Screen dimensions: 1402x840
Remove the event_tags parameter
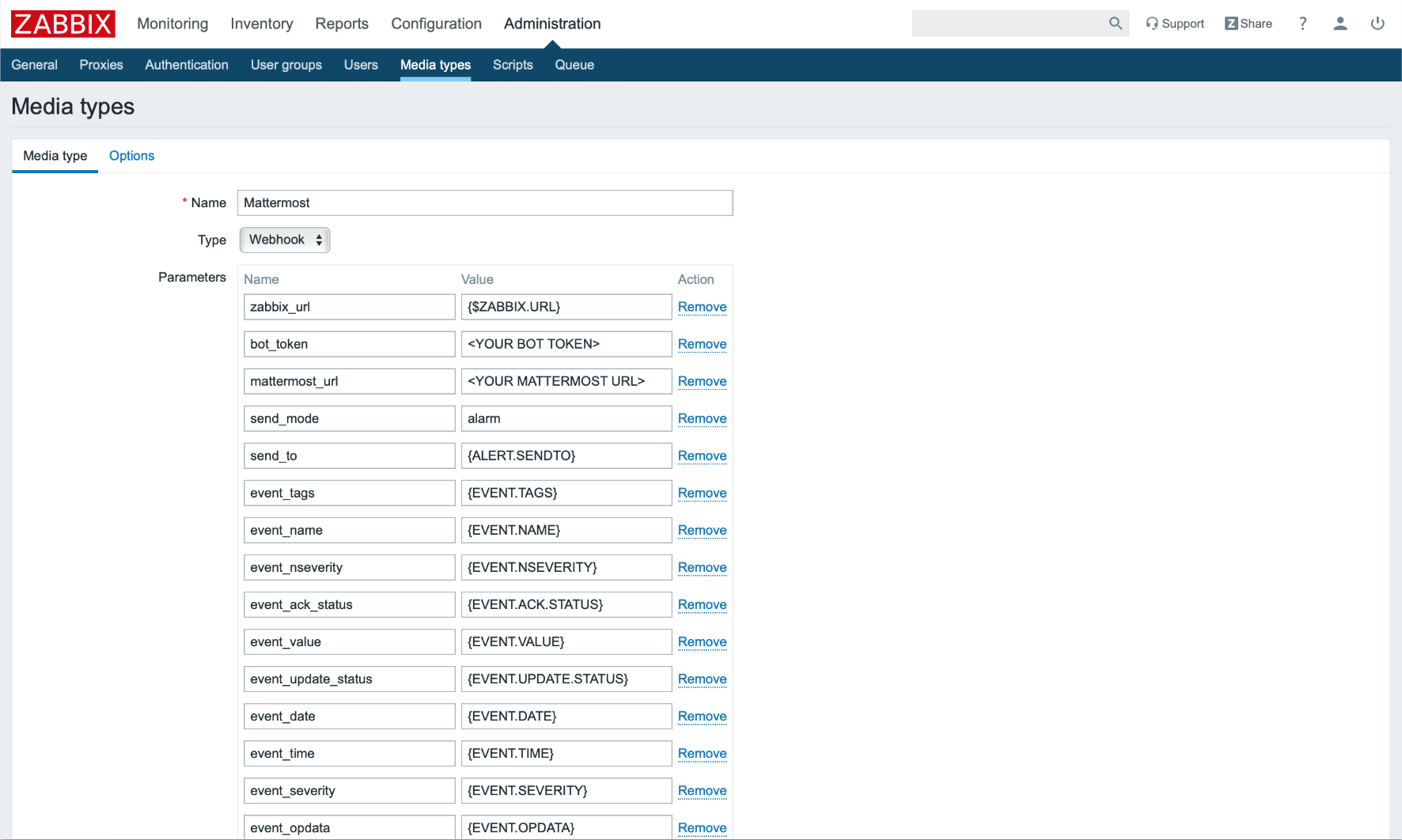pos(702,493)
